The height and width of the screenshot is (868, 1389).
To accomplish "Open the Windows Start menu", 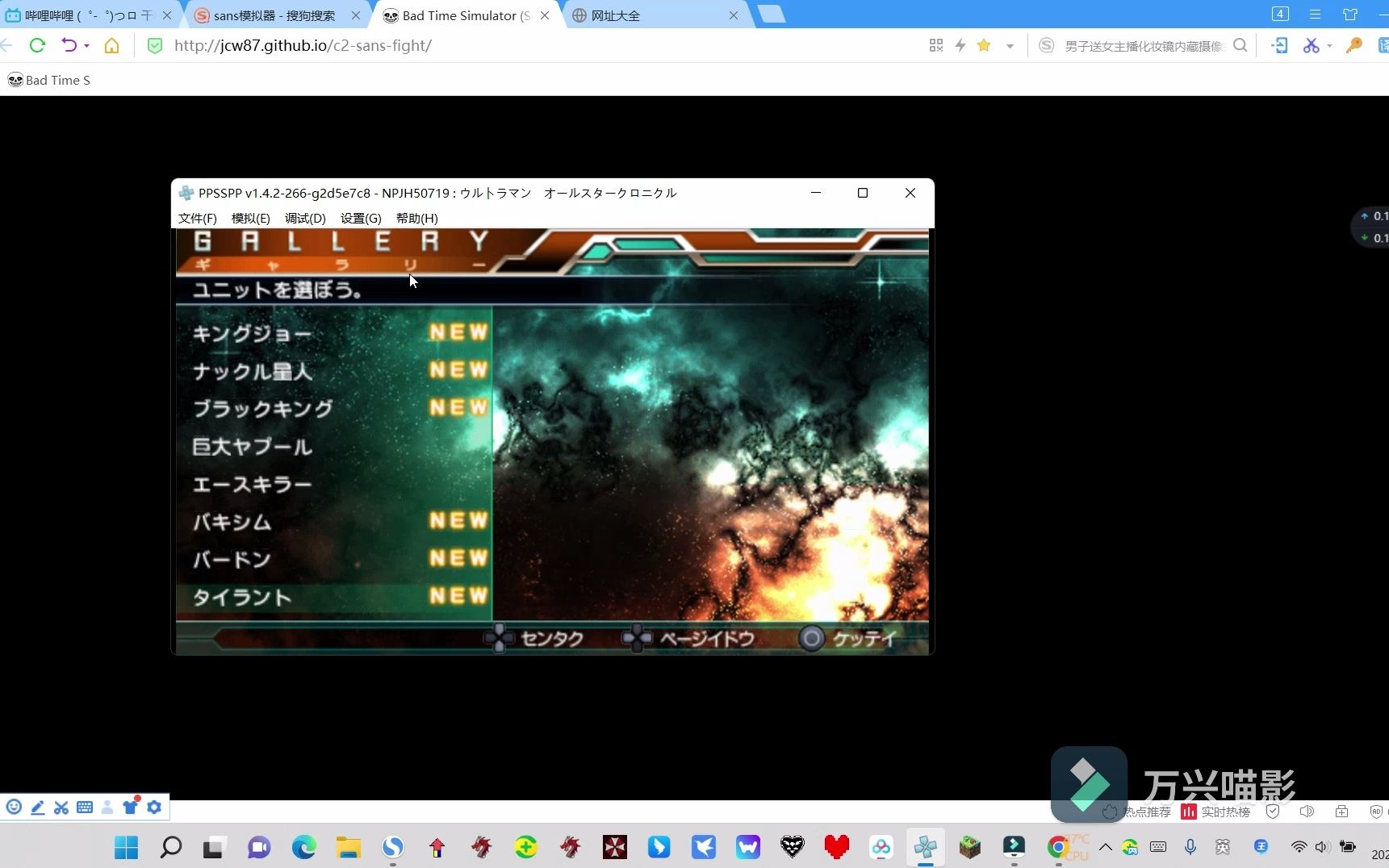I will [x=126, y=847].
